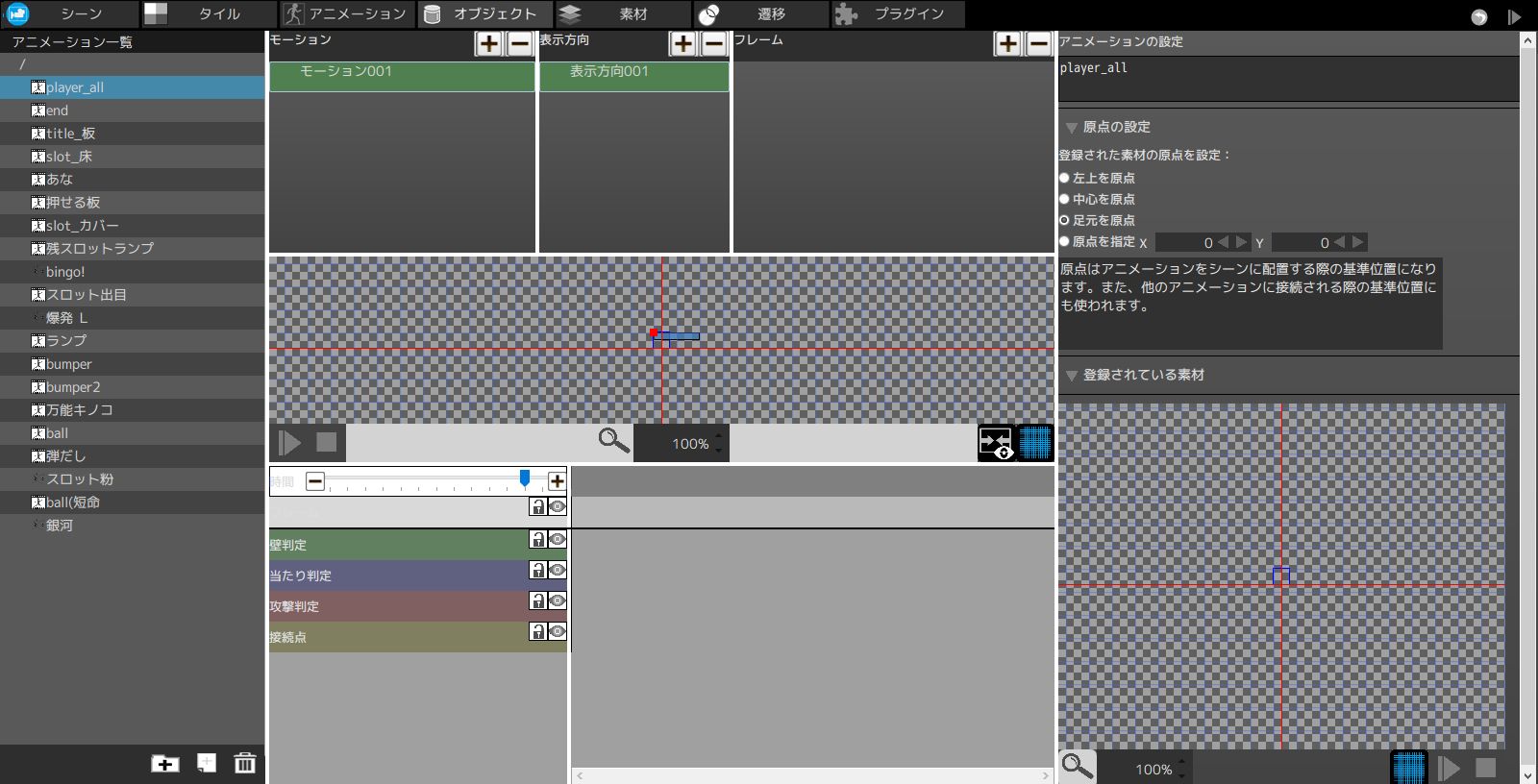Switch to the タイル tab

[x=210, y=14]
